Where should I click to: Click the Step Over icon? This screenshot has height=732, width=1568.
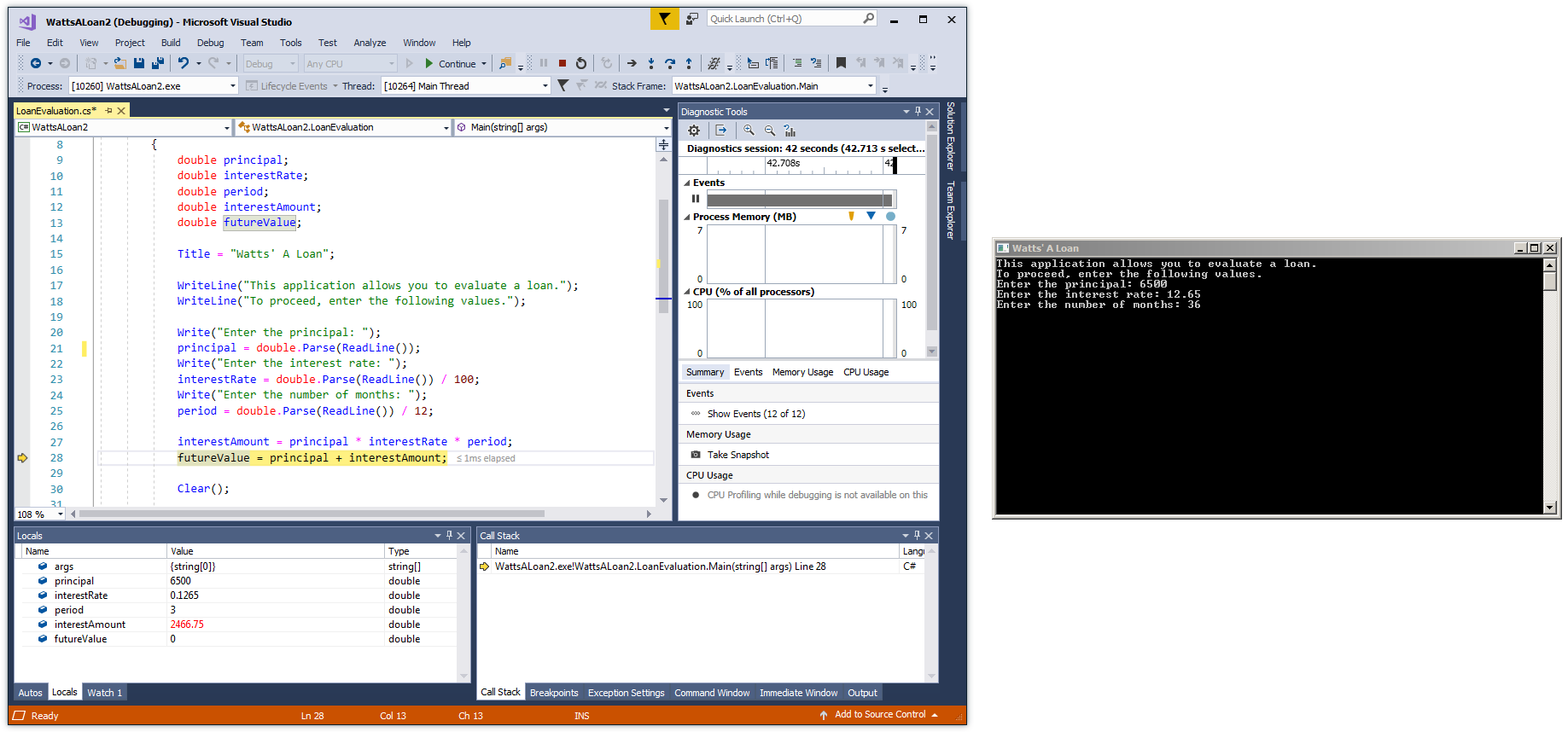pos(670,63)
